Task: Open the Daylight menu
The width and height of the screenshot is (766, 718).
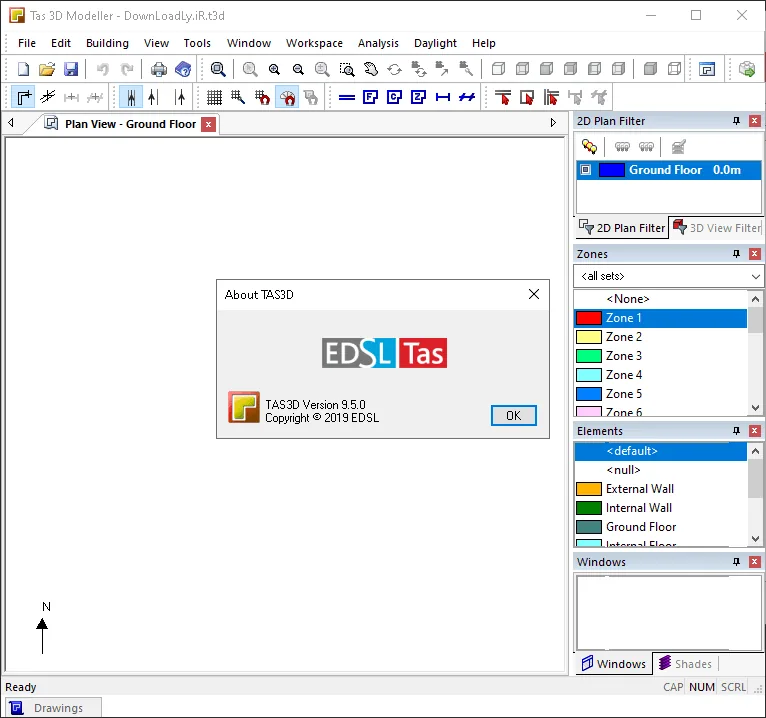Action: tap(435, 43)
